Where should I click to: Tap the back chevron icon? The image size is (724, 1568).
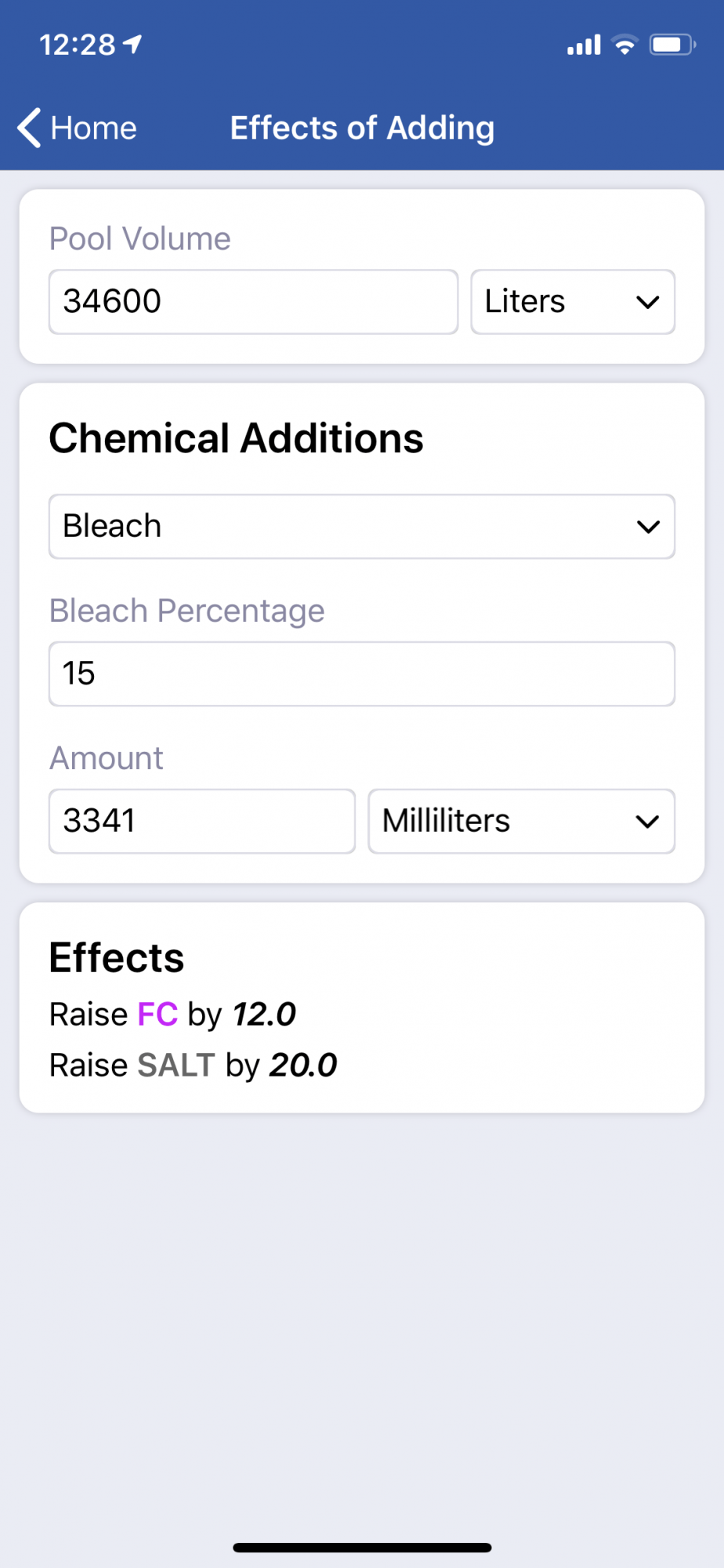coord(29,128)
